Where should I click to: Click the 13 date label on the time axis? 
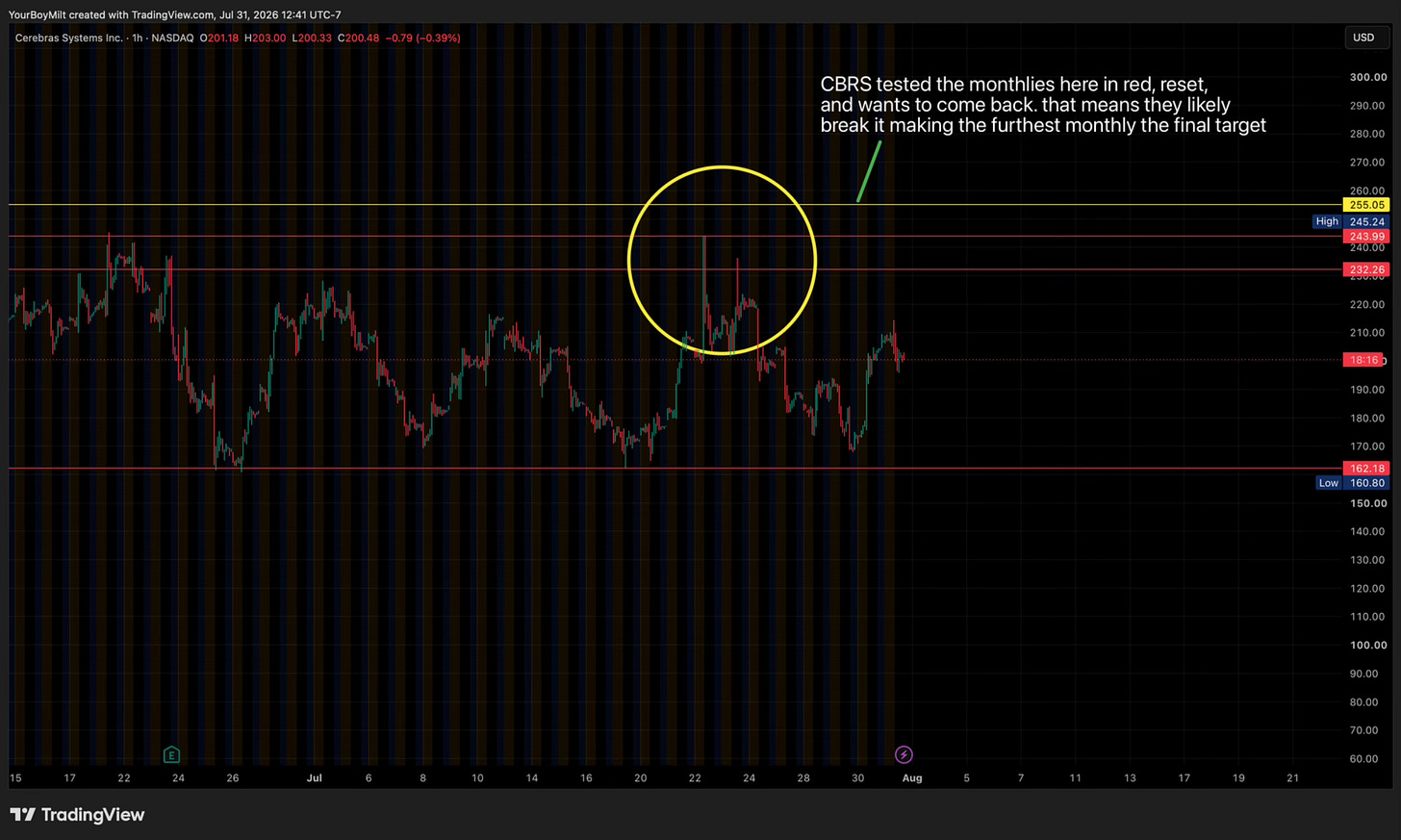[1130, 778]
